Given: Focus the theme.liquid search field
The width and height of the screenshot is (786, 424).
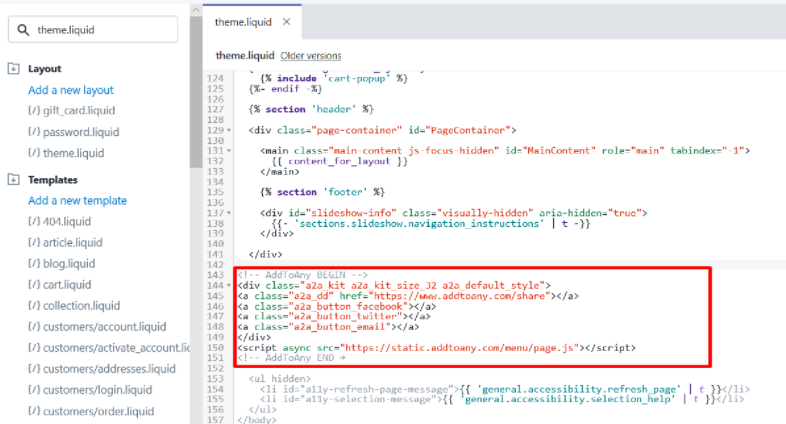Looking at the screenshot, I should (93, 30).
